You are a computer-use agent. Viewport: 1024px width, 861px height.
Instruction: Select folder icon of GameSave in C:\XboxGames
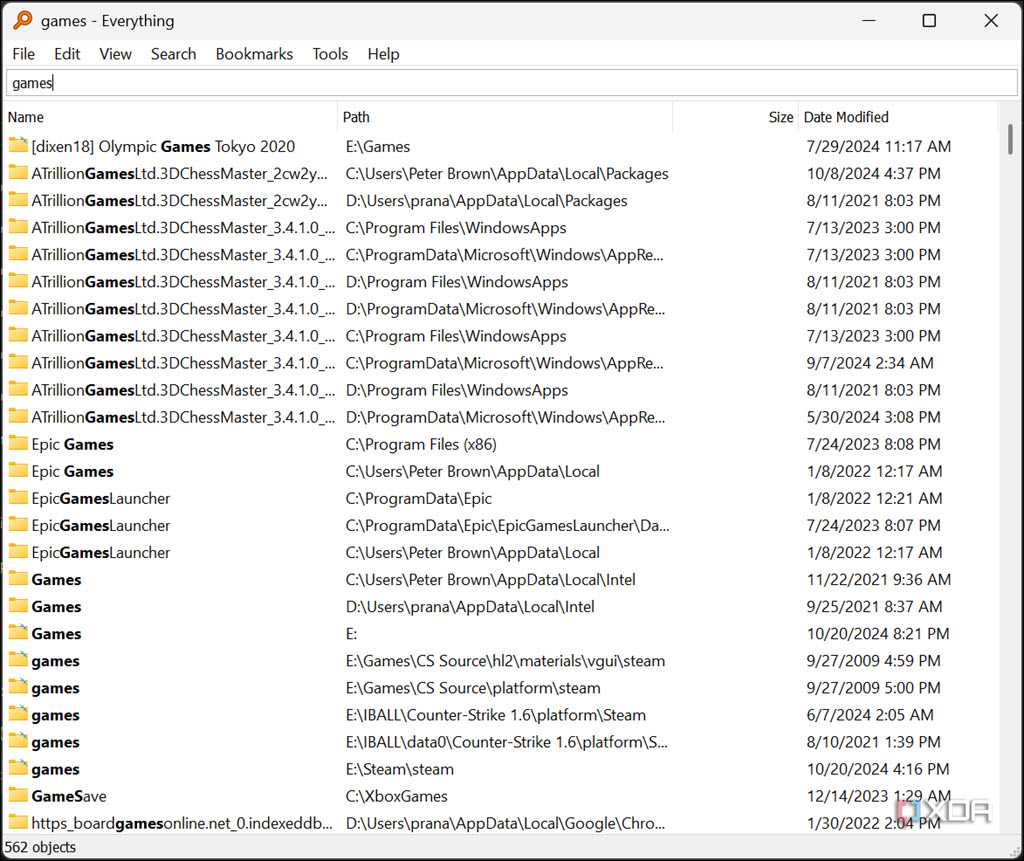18,795
